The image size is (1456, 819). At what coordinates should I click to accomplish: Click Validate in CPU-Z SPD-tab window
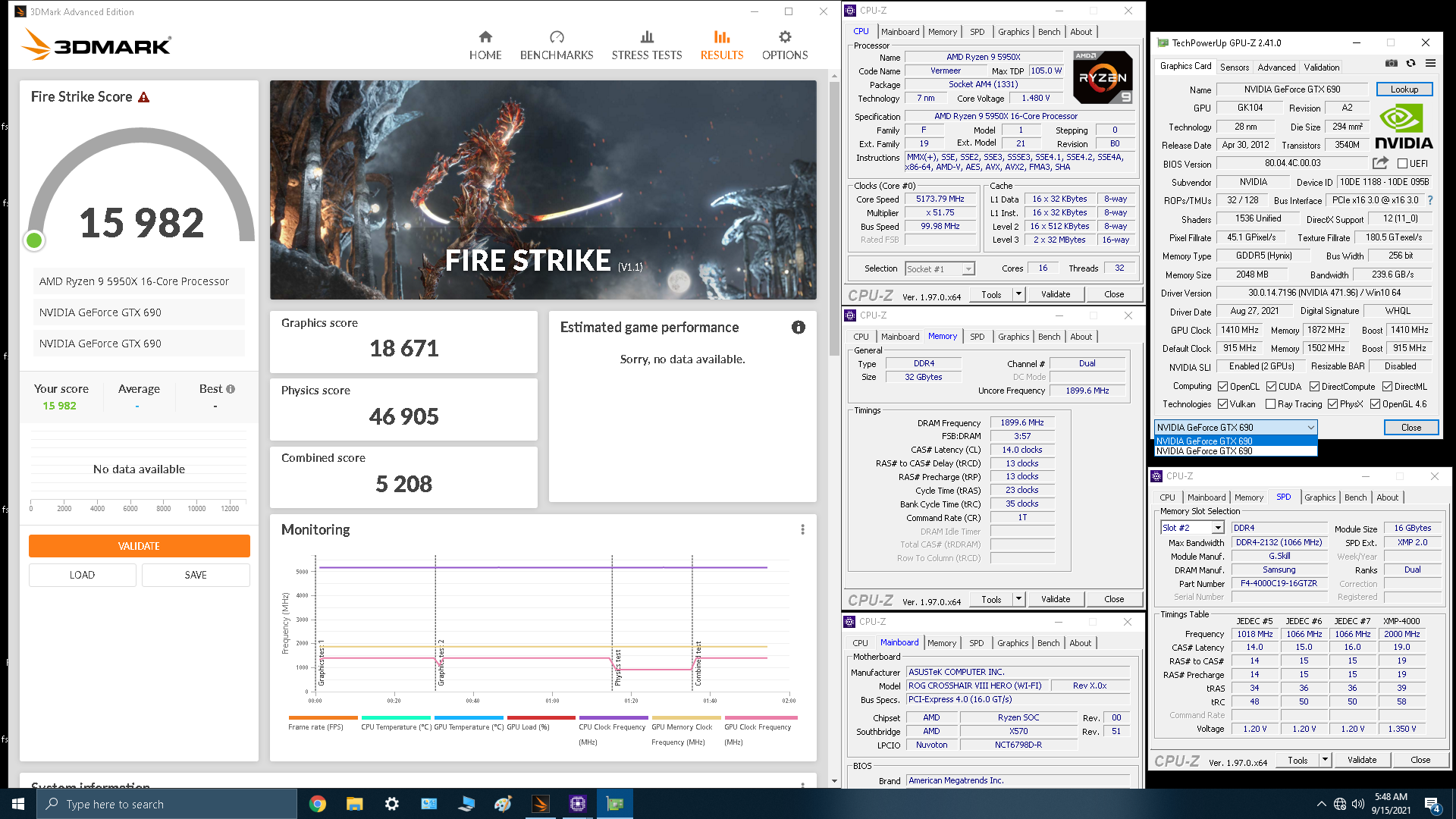[1361, 760]
